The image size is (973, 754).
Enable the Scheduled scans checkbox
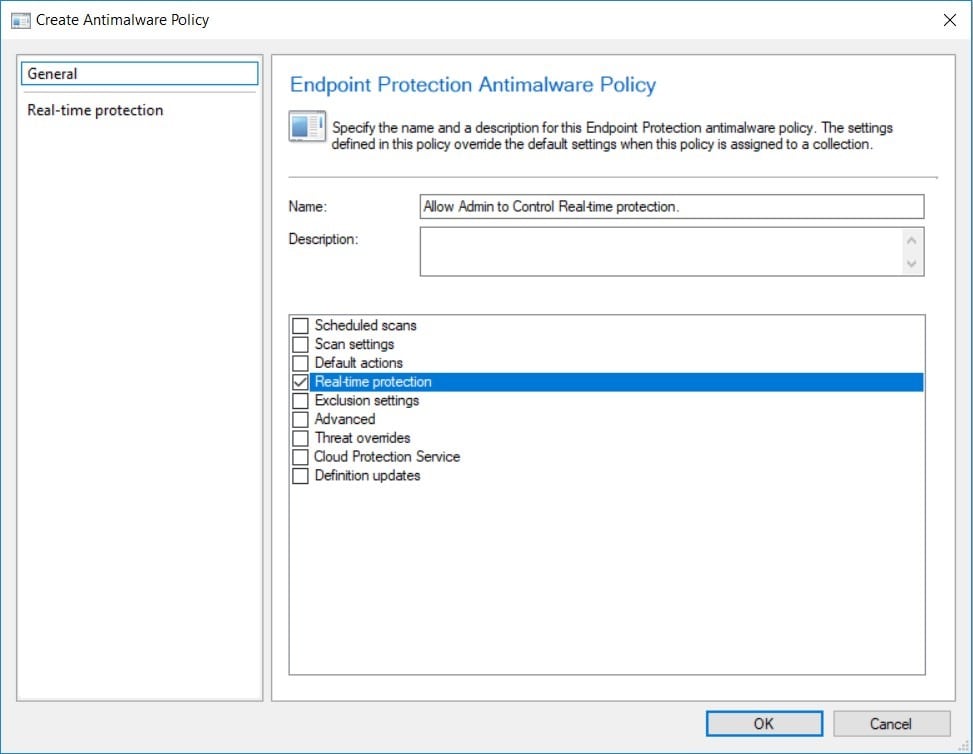click(300, 326)
